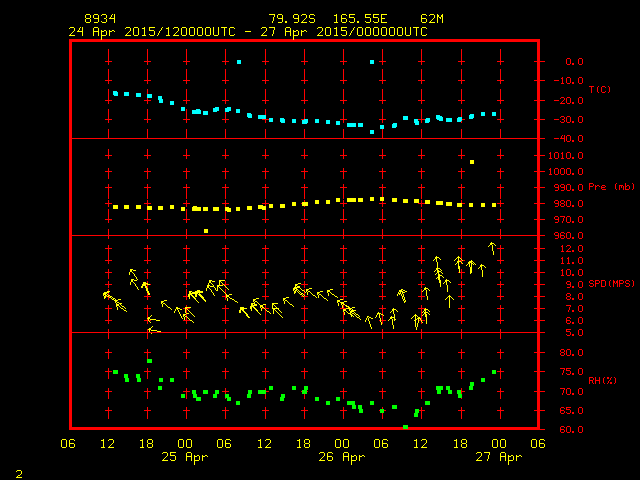Click the 11.0 wind speed tick label
Image resolution: width=640 pixels, height=480 pixels.
(x=571, y=260)
